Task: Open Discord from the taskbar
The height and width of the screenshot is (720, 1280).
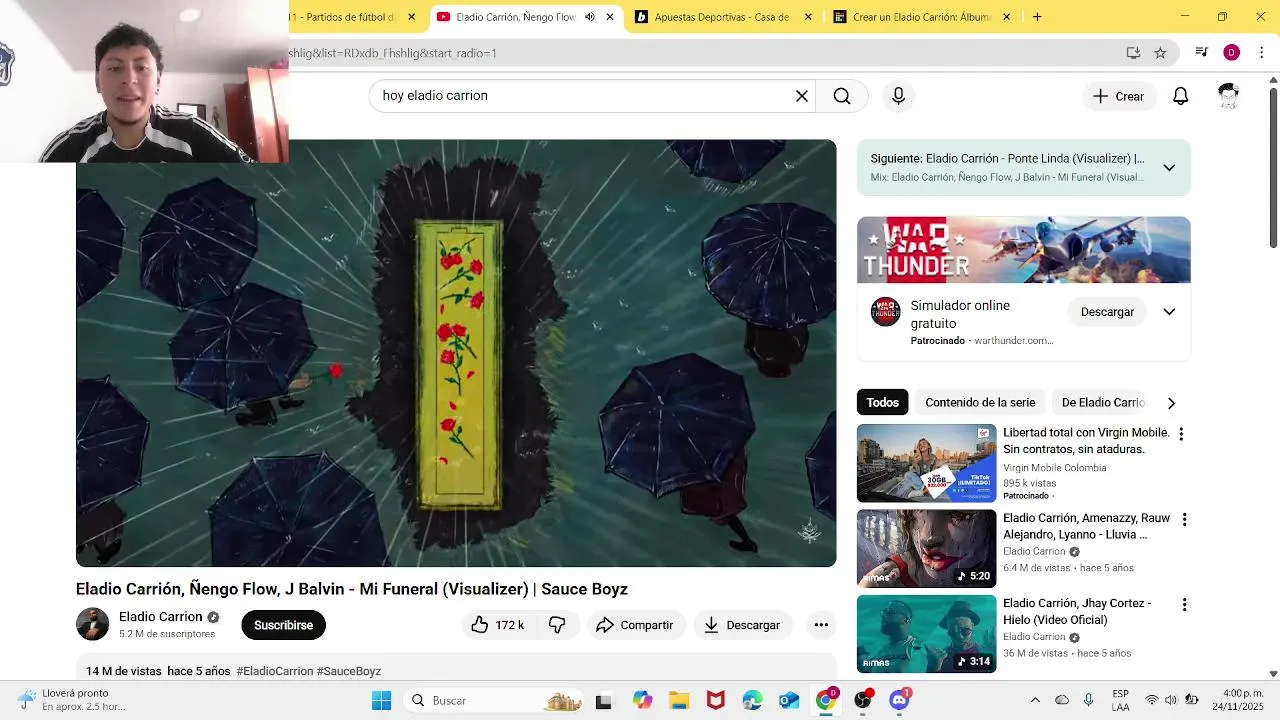Action: click(x=899, y=700)
